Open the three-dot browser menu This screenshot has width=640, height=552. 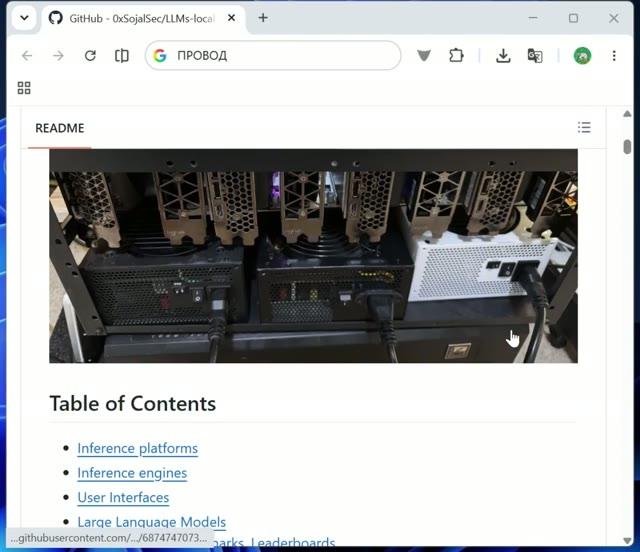coord(614,56)
